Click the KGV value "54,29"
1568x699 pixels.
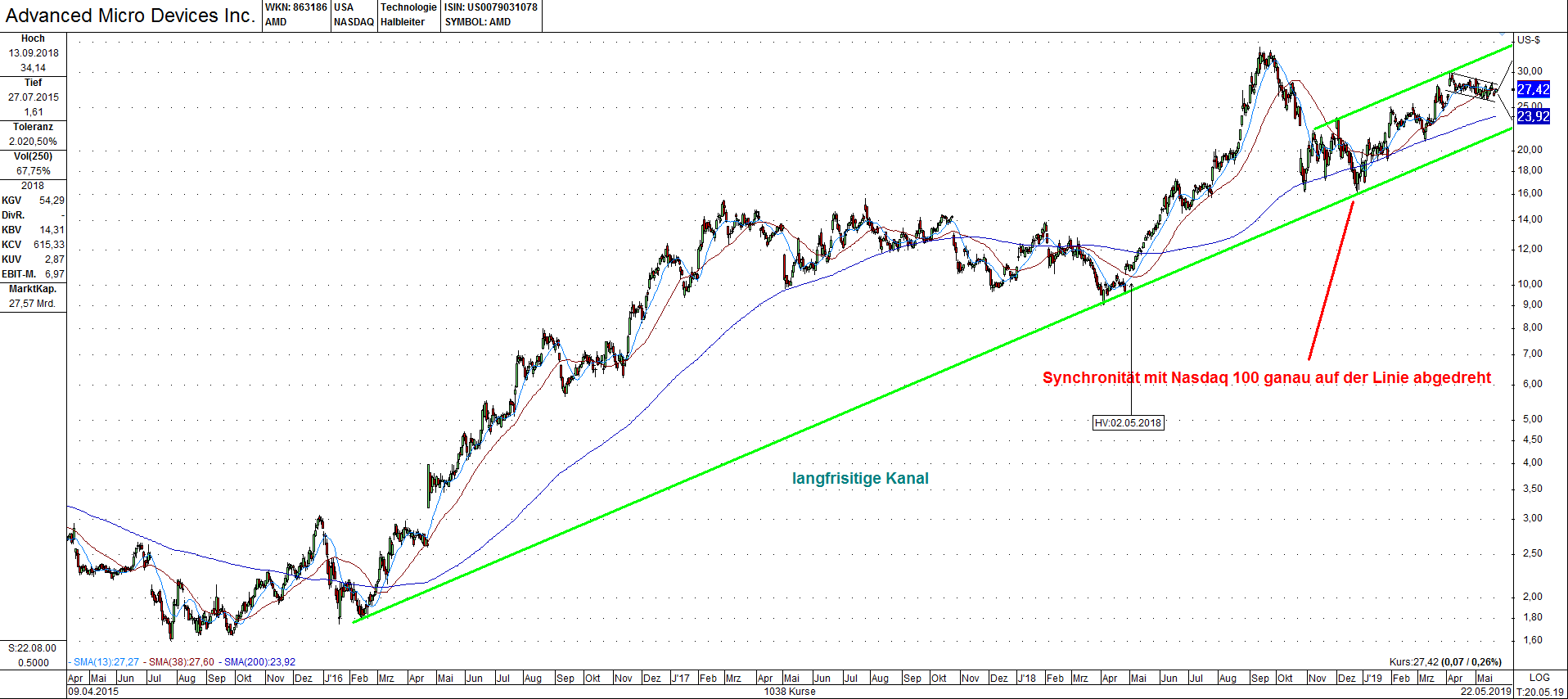coord(52,201)
